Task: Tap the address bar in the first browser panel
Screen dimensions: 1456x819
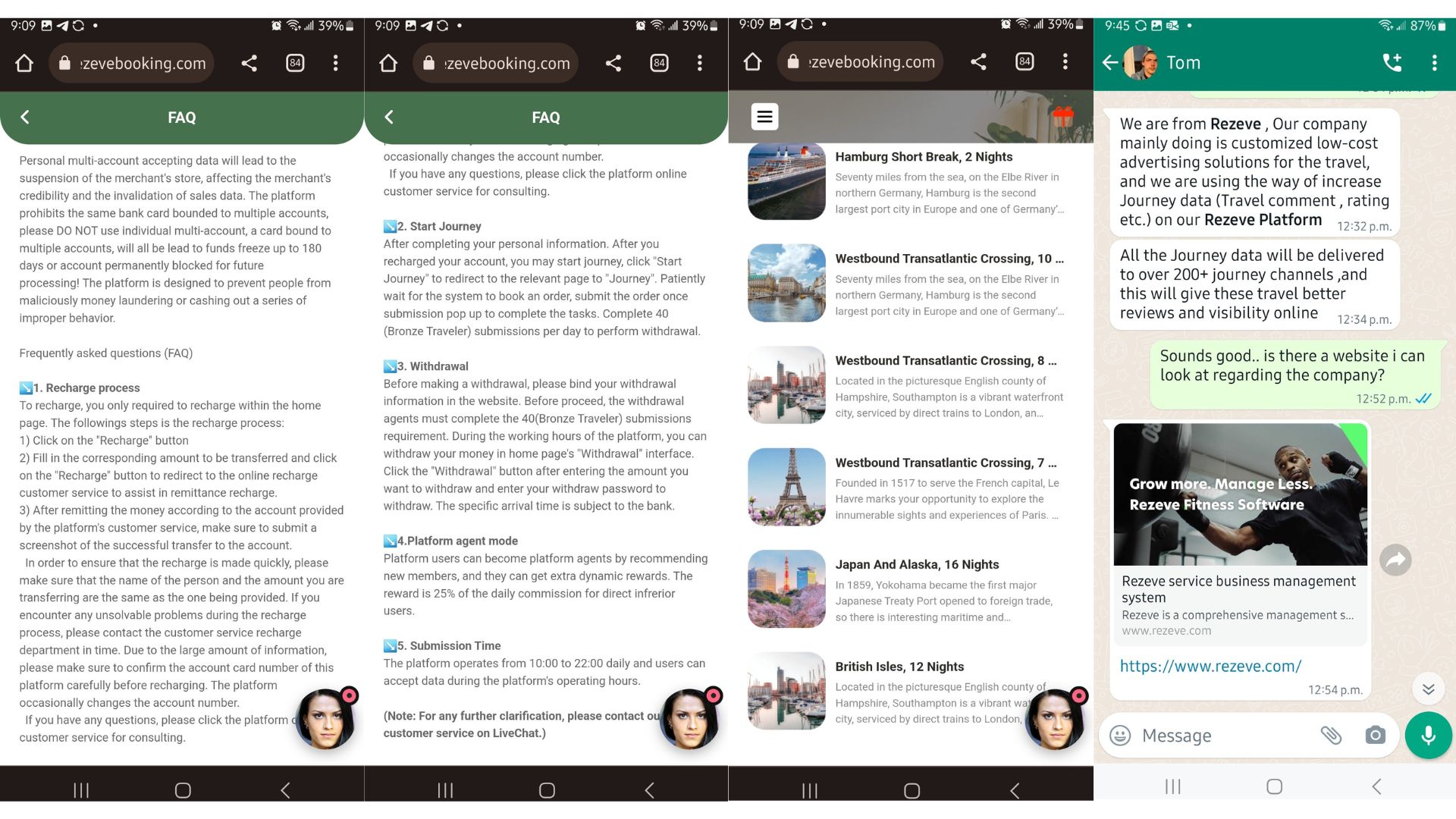Action: tap(132, 63)
